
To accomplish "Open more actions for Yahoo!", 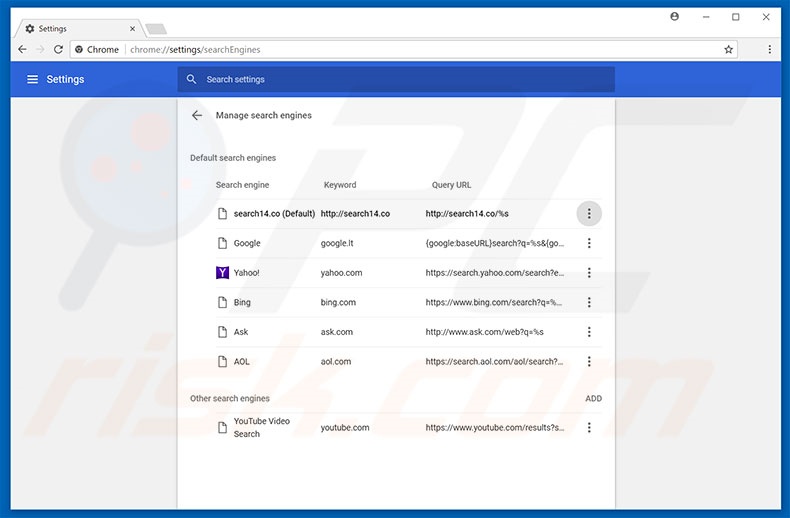I will tap(589, 273).
